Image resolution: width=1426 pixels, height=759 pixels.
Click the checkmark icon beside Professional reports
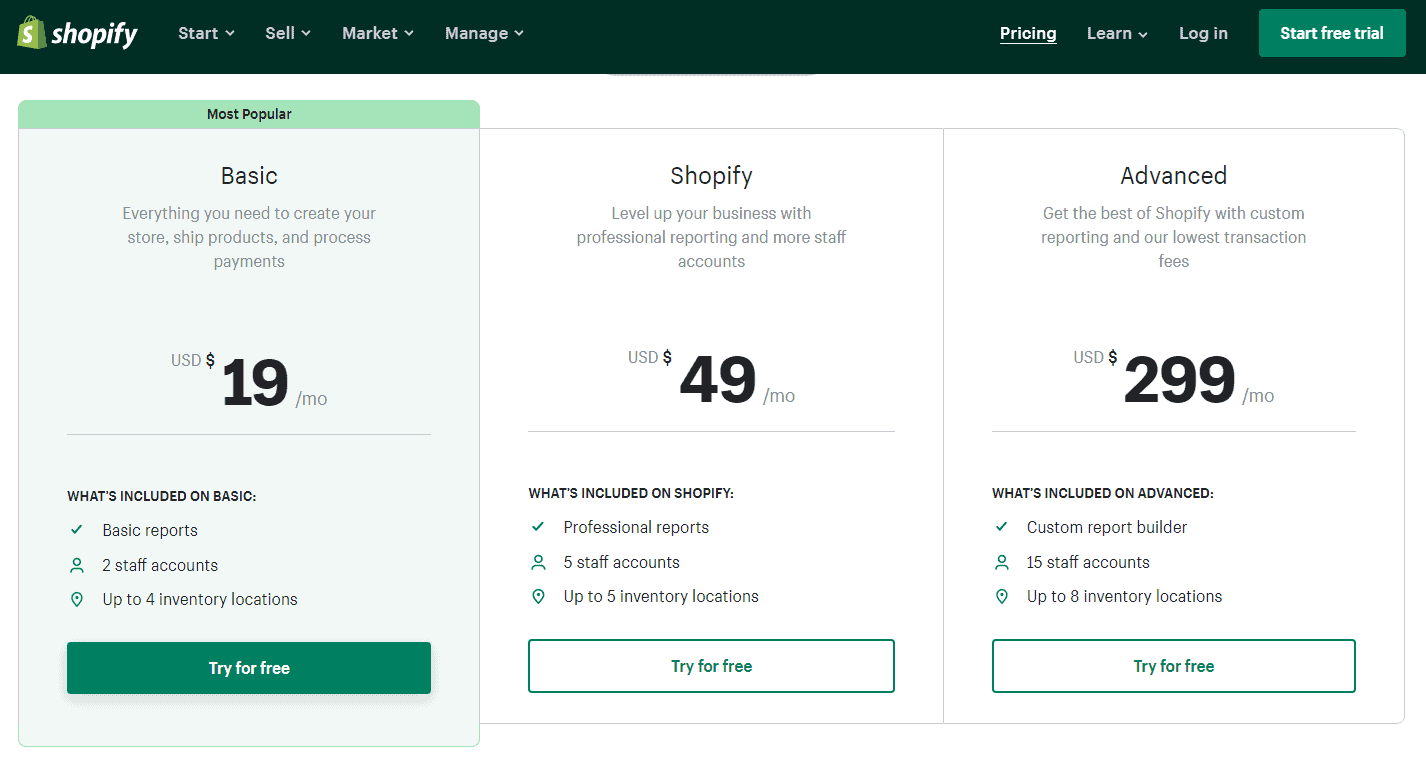tap(538, 527)
